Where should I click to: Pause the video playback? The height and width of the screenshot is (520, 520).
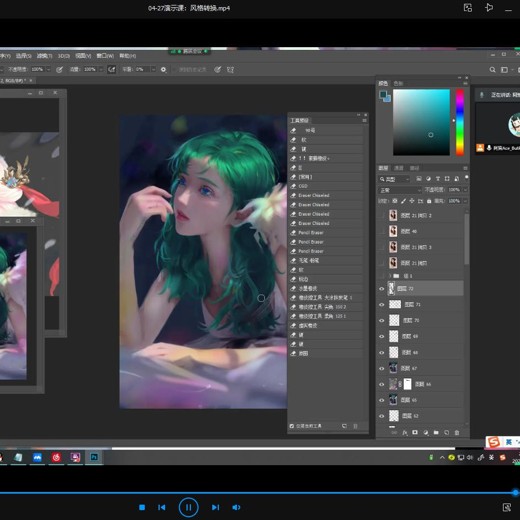pyautogui.click(x=188, y=507)
